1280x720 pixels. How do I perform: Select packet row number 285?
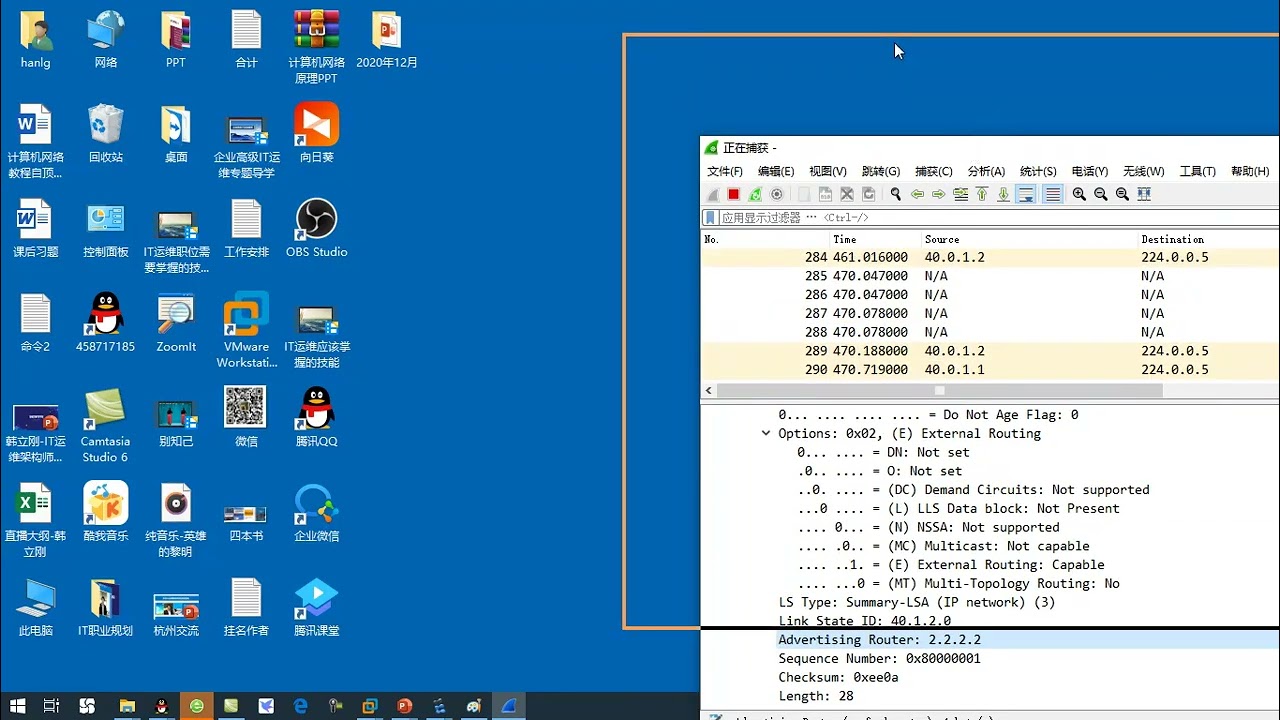(x=990, y=276)
